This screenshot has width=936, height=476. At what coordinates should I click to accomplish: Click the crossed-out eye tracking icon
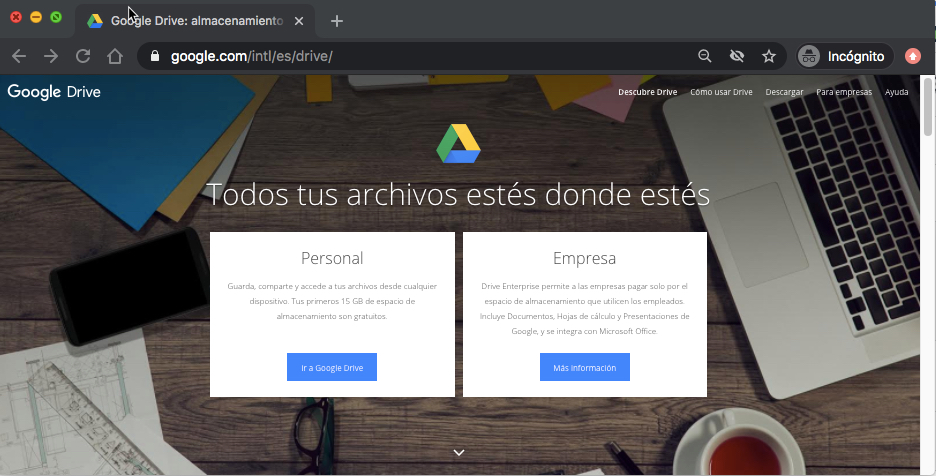[737, 56]
